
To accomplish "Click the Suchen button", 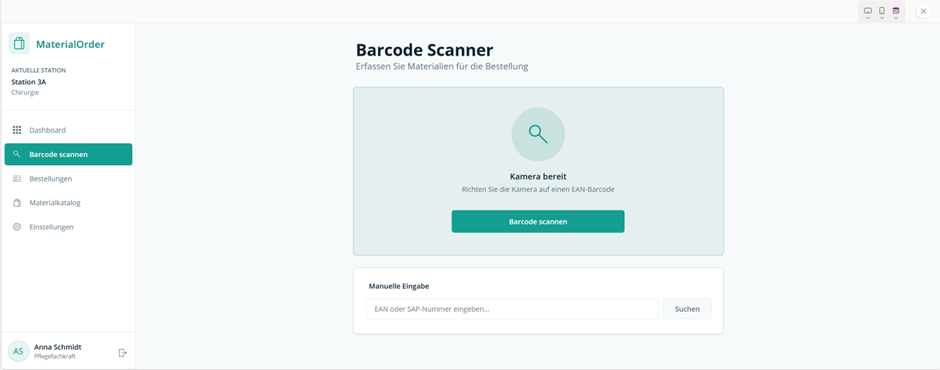I will [x=687, y=309].
